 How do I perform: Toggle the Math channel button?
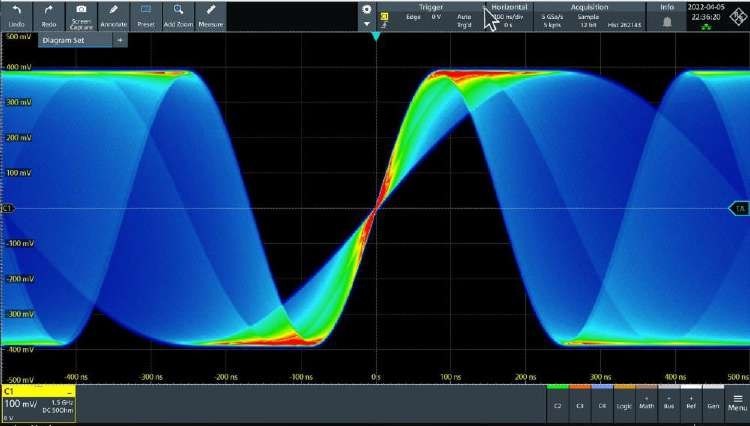(x=645, y=404)
